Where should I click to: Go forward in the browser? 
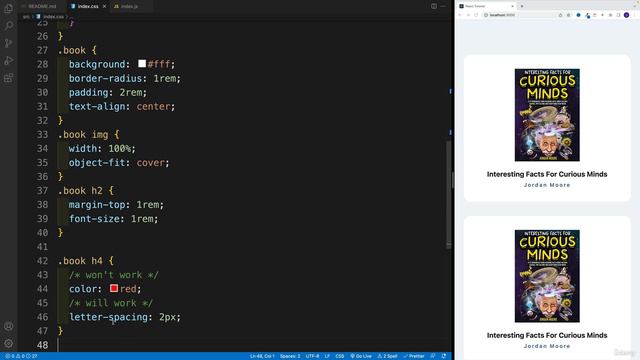(468, 15)
